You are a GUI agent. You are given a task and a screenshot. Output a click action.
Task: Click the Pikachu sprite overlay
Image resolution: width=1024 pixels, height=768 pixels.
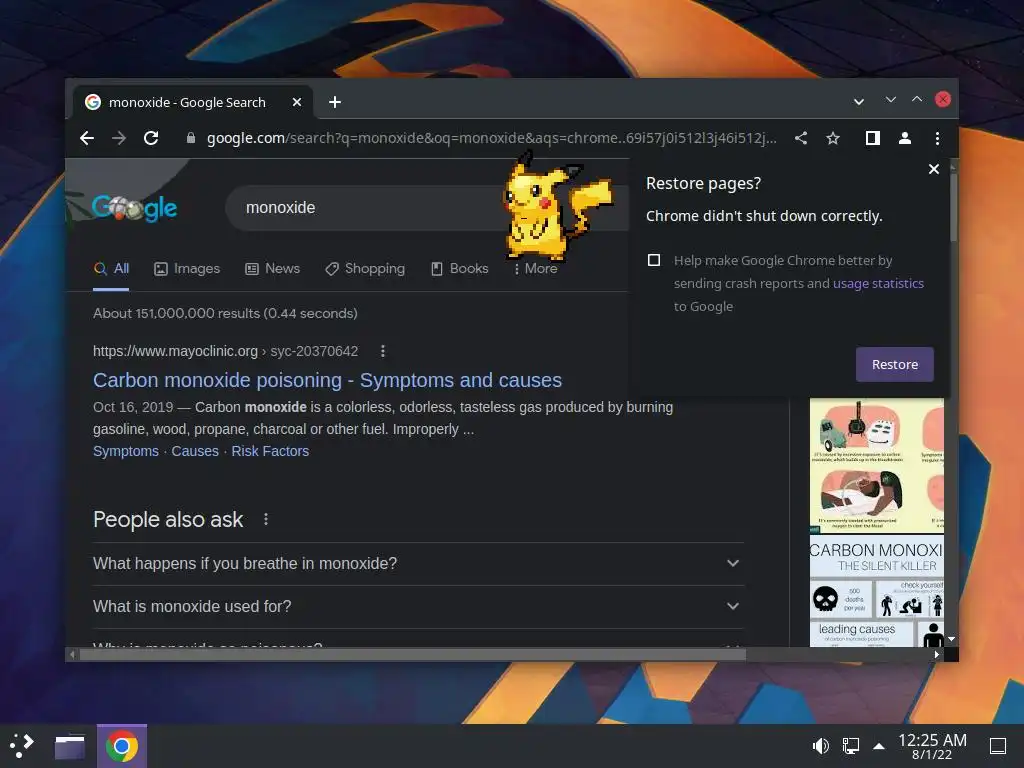pyautogui.click(x=557, y=208)
